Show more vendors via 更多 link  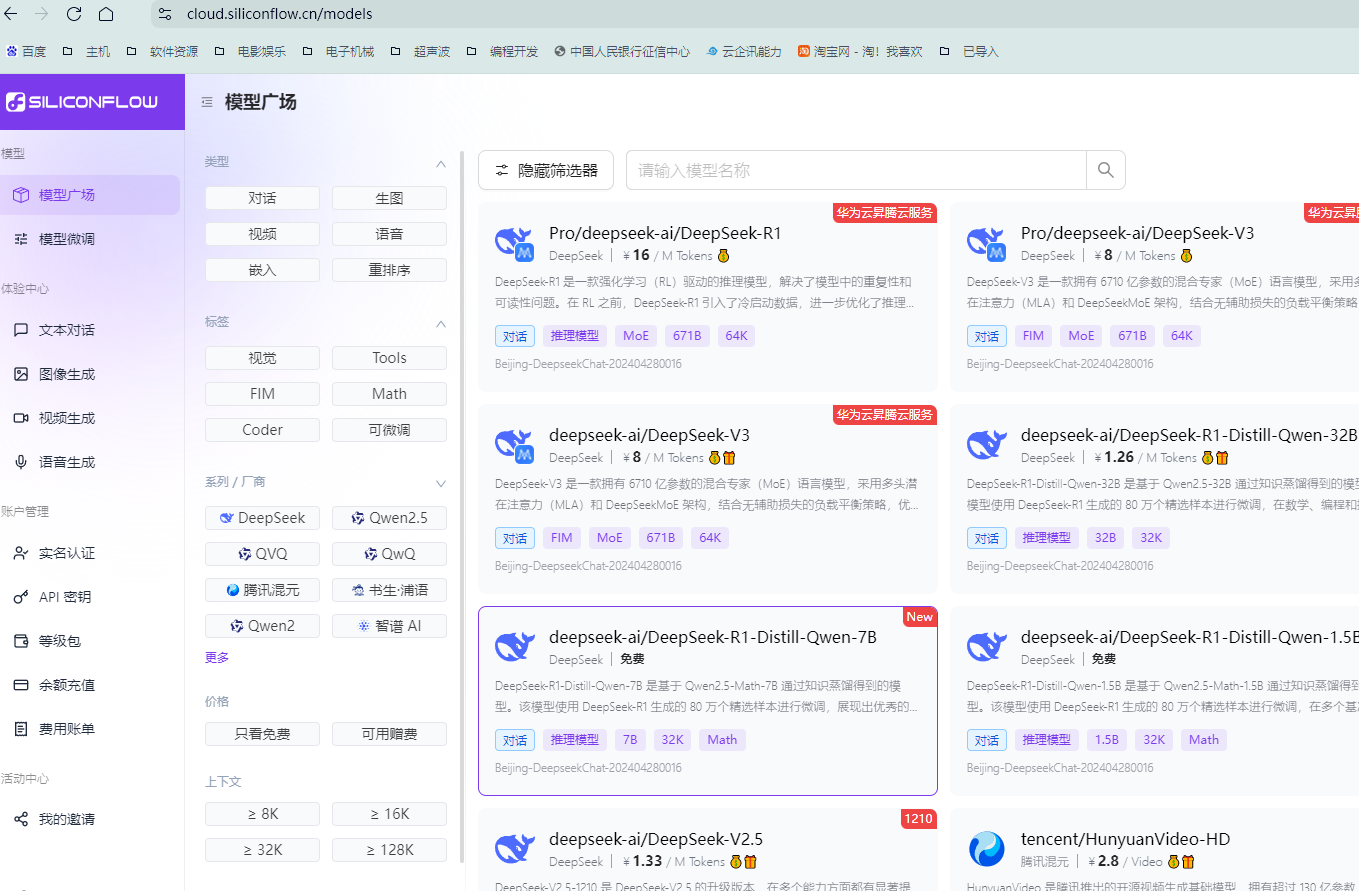point(217,657)
